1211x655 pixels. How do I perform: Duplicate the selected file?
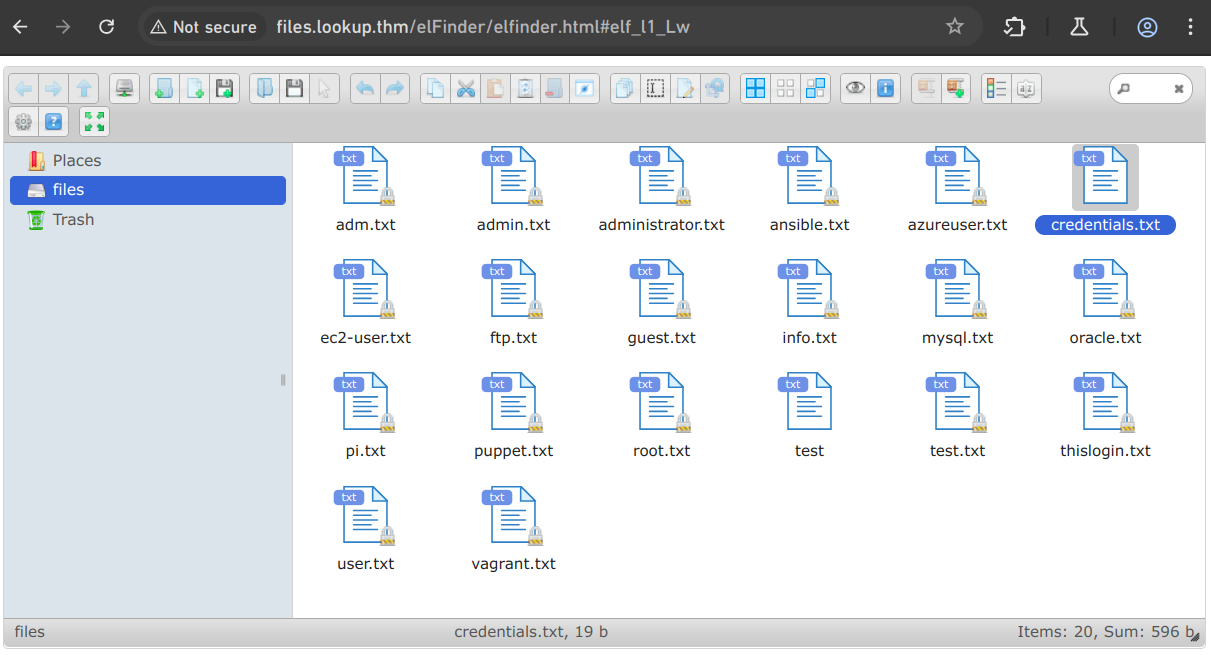[625, 89]
